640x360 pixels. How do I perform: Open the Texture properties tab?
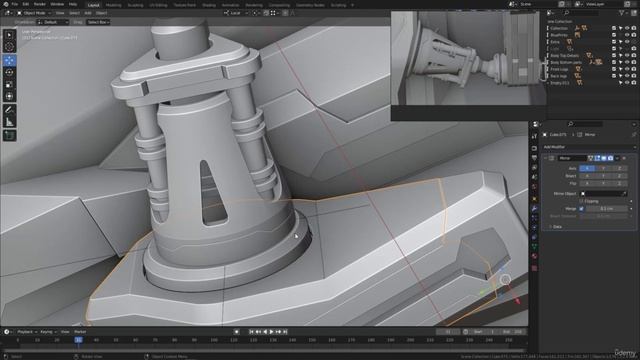534,268
